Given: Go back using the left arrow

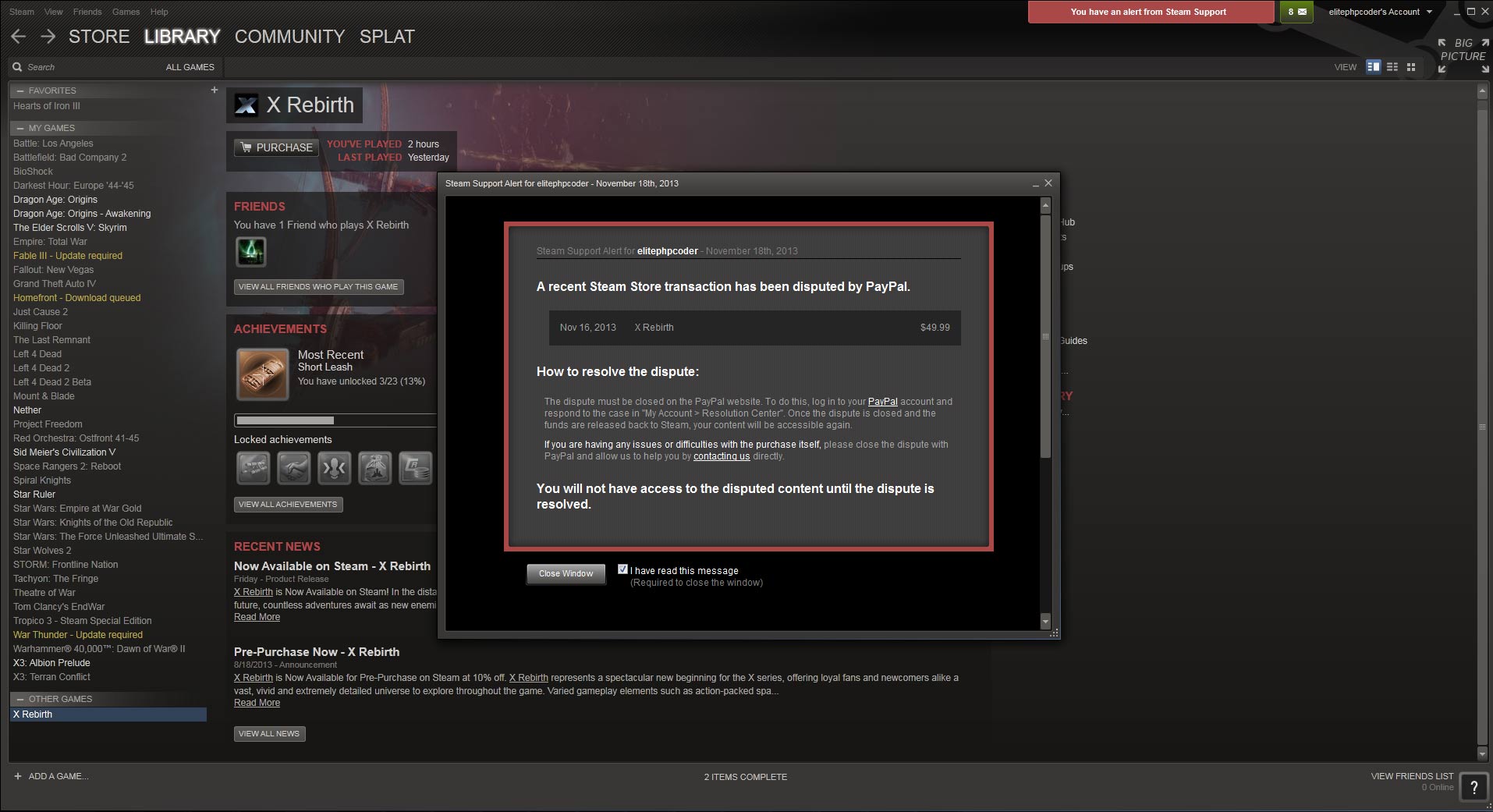Looking at the screenshot, I should [x=19, y=37].
